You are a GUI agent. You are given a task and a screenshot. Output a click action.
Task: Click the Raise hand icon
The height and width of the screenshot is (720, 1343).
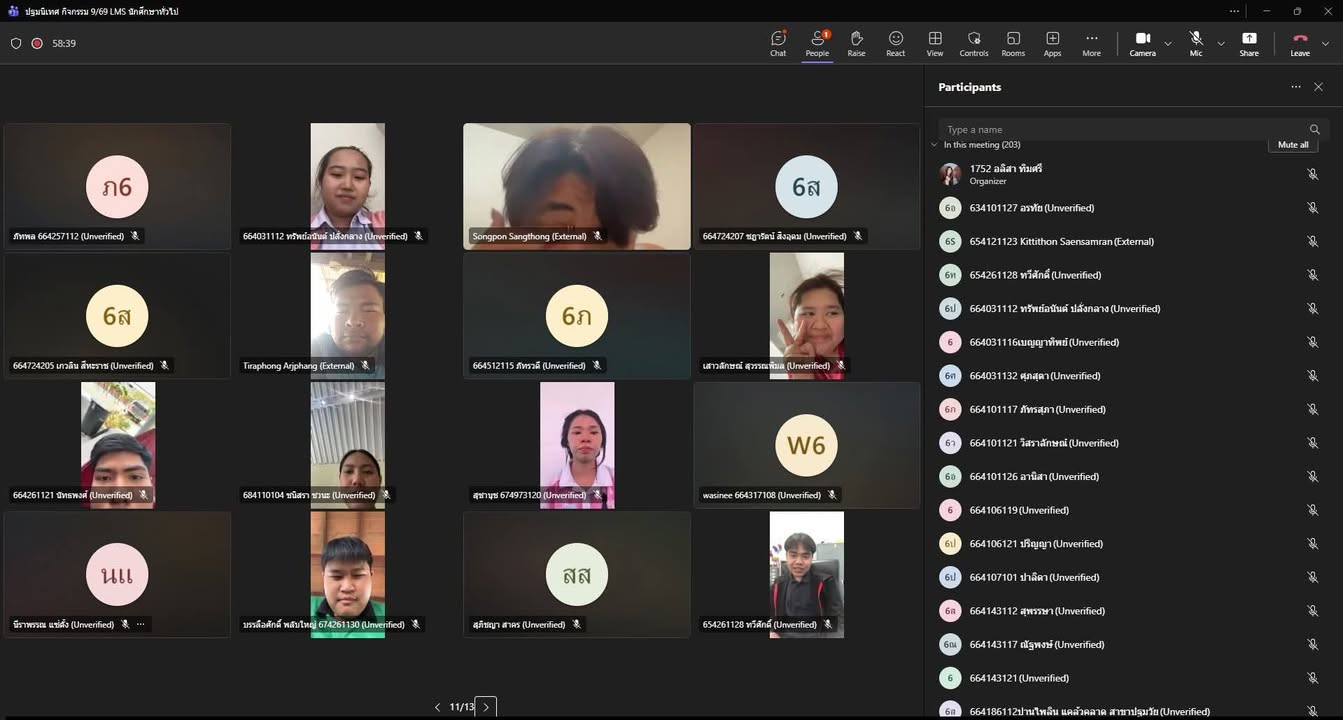pyautogui.click(x=856, y=43)
